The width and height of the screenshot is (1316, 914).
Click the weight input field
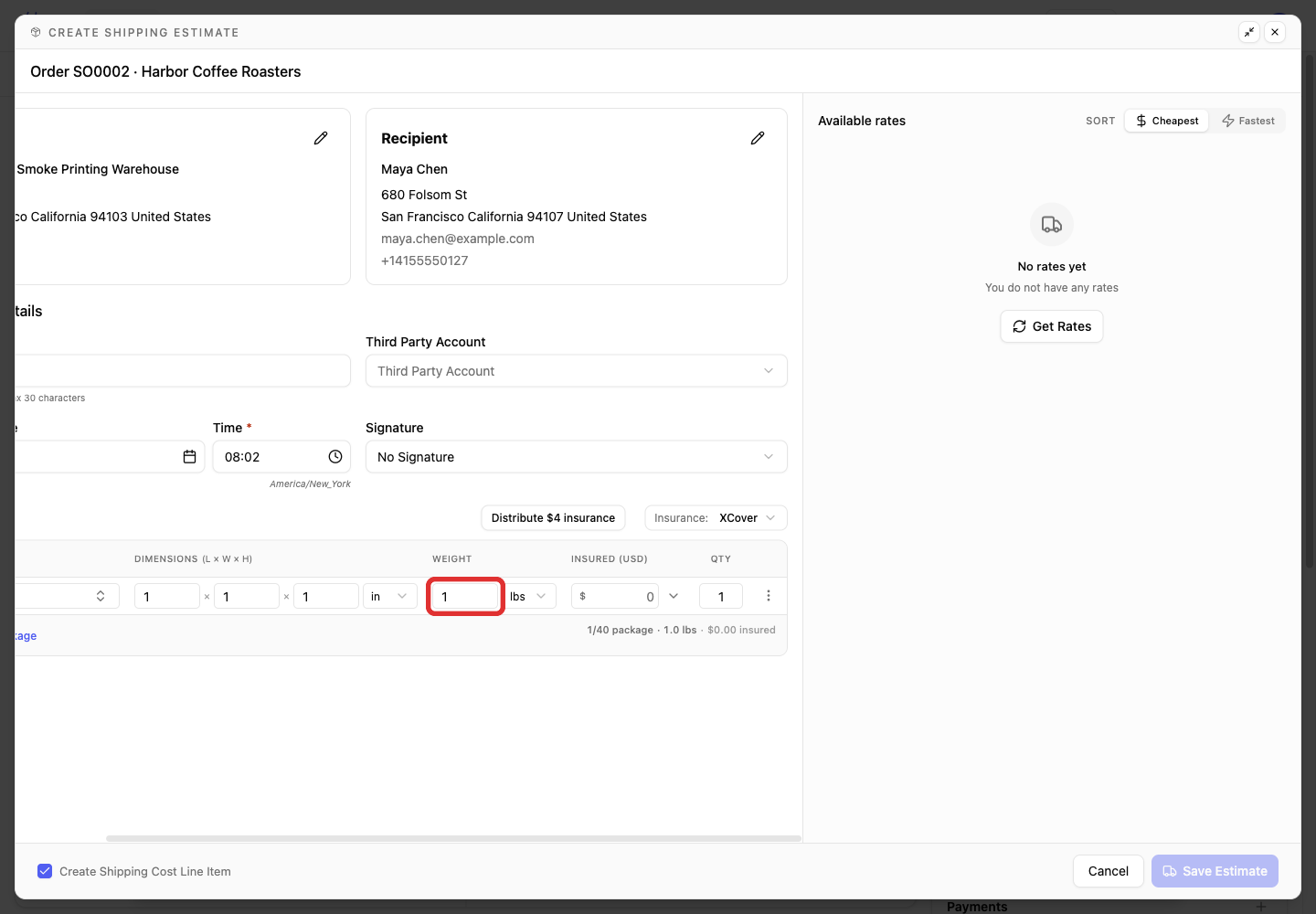[x=465, y=596]
